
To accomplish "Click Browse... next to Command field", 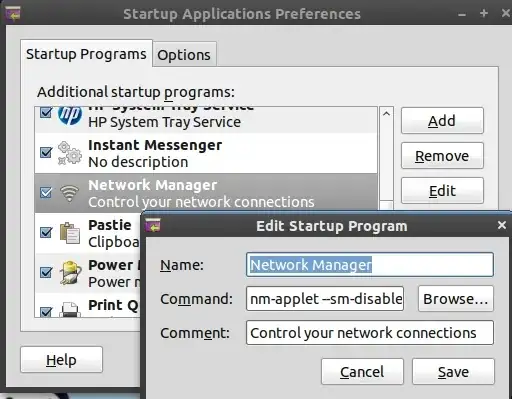I will point(456,299).
